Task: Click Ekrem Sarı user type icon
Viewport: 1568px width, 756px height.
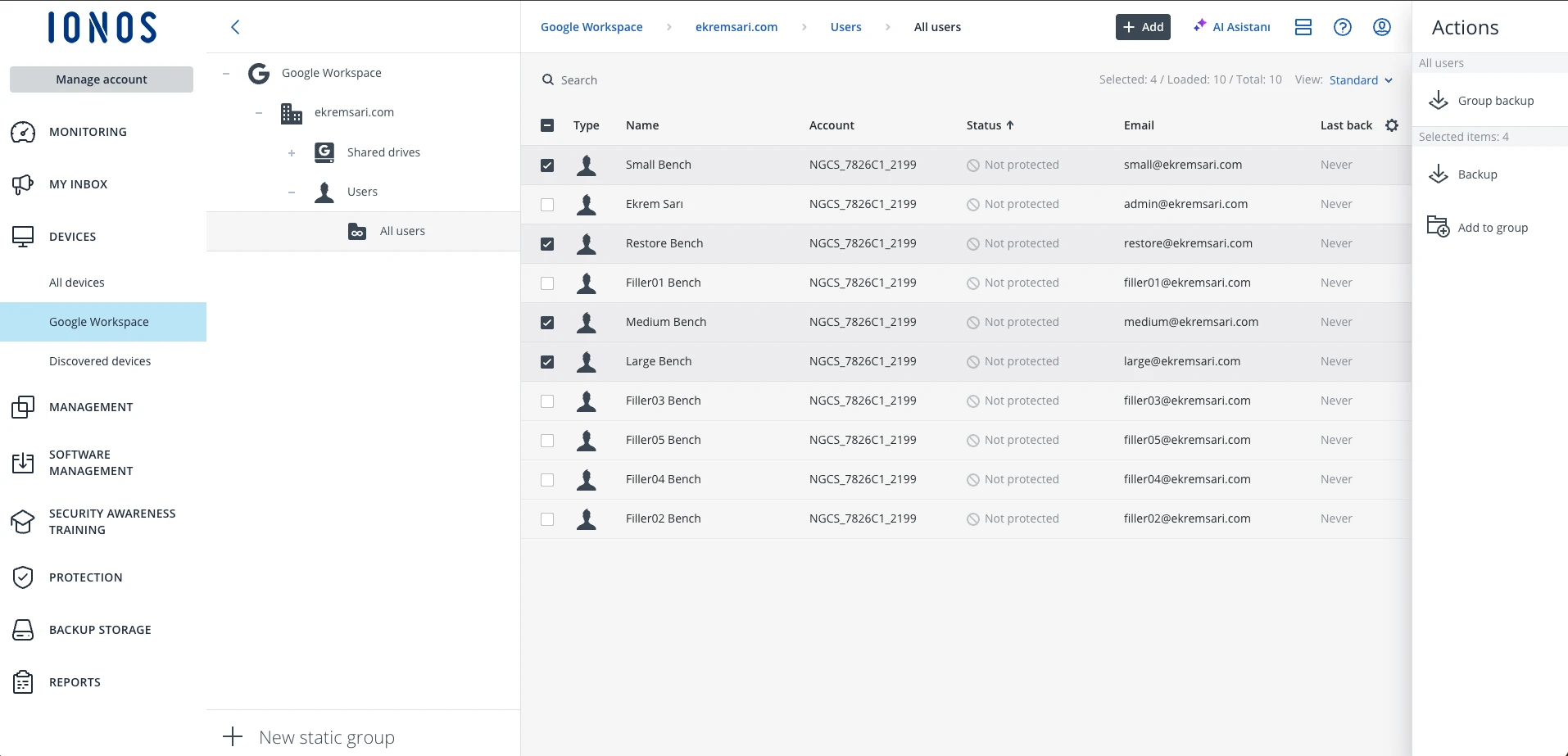Action: pyautogui.click(x=587, y=205)
